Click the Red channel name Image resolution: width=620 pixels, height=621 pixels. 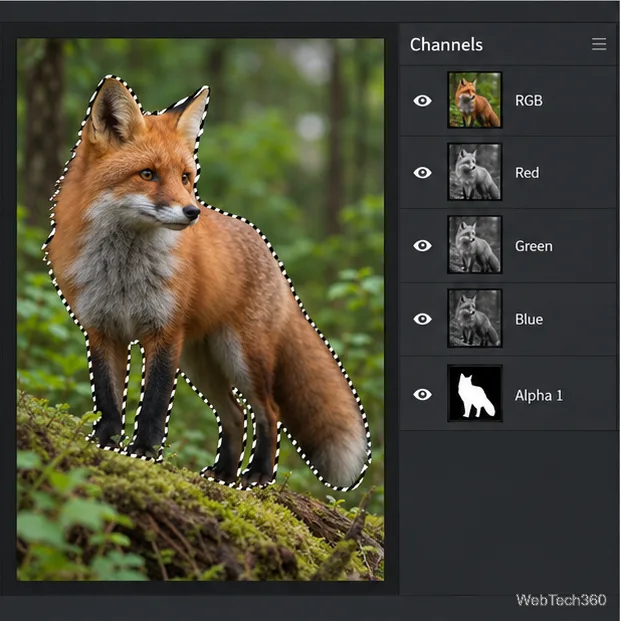[527, 173]
